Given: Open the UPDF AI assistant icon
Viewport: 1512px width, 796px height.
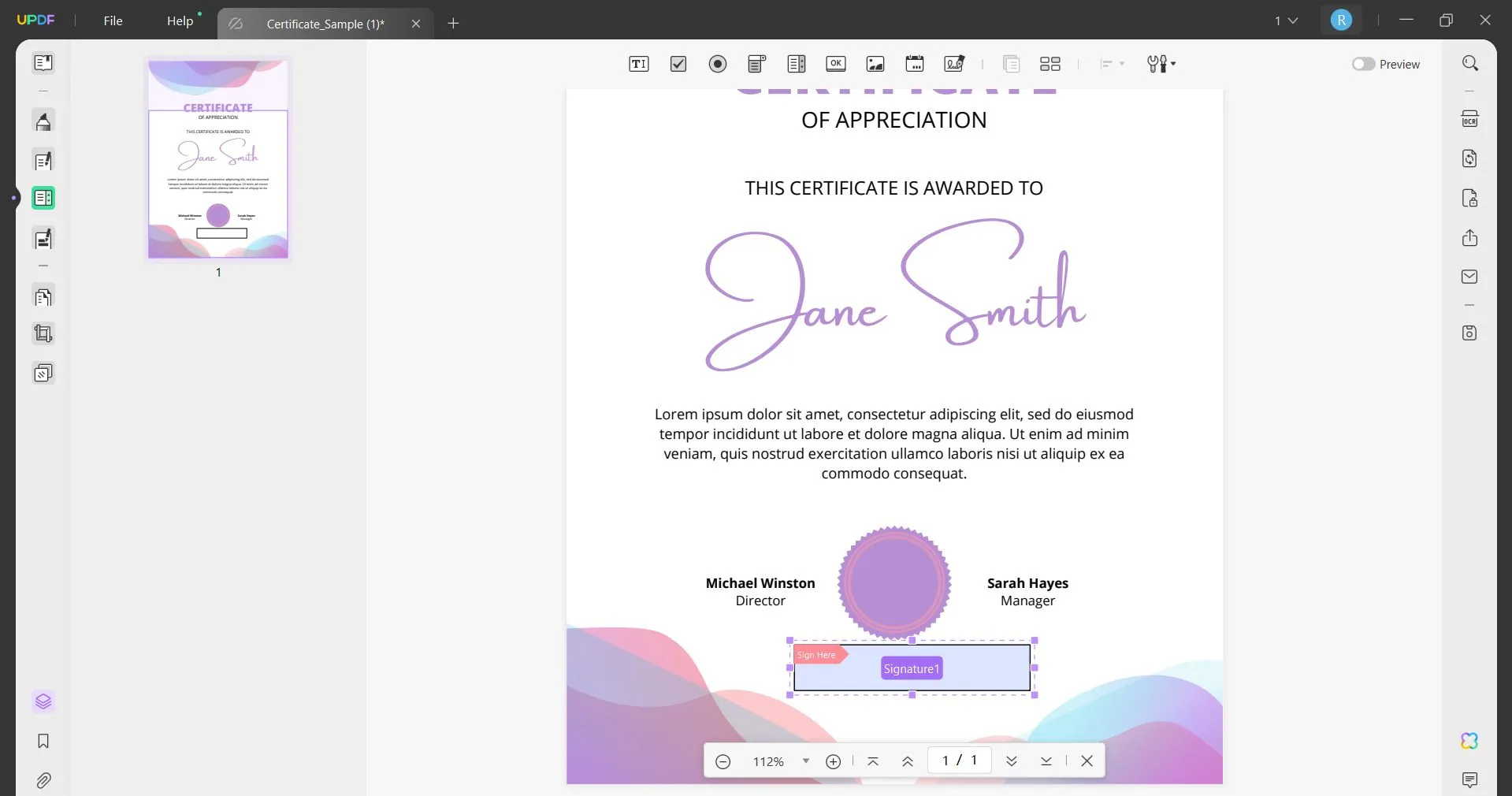Looking at the screenshot, I should 1469,741.
